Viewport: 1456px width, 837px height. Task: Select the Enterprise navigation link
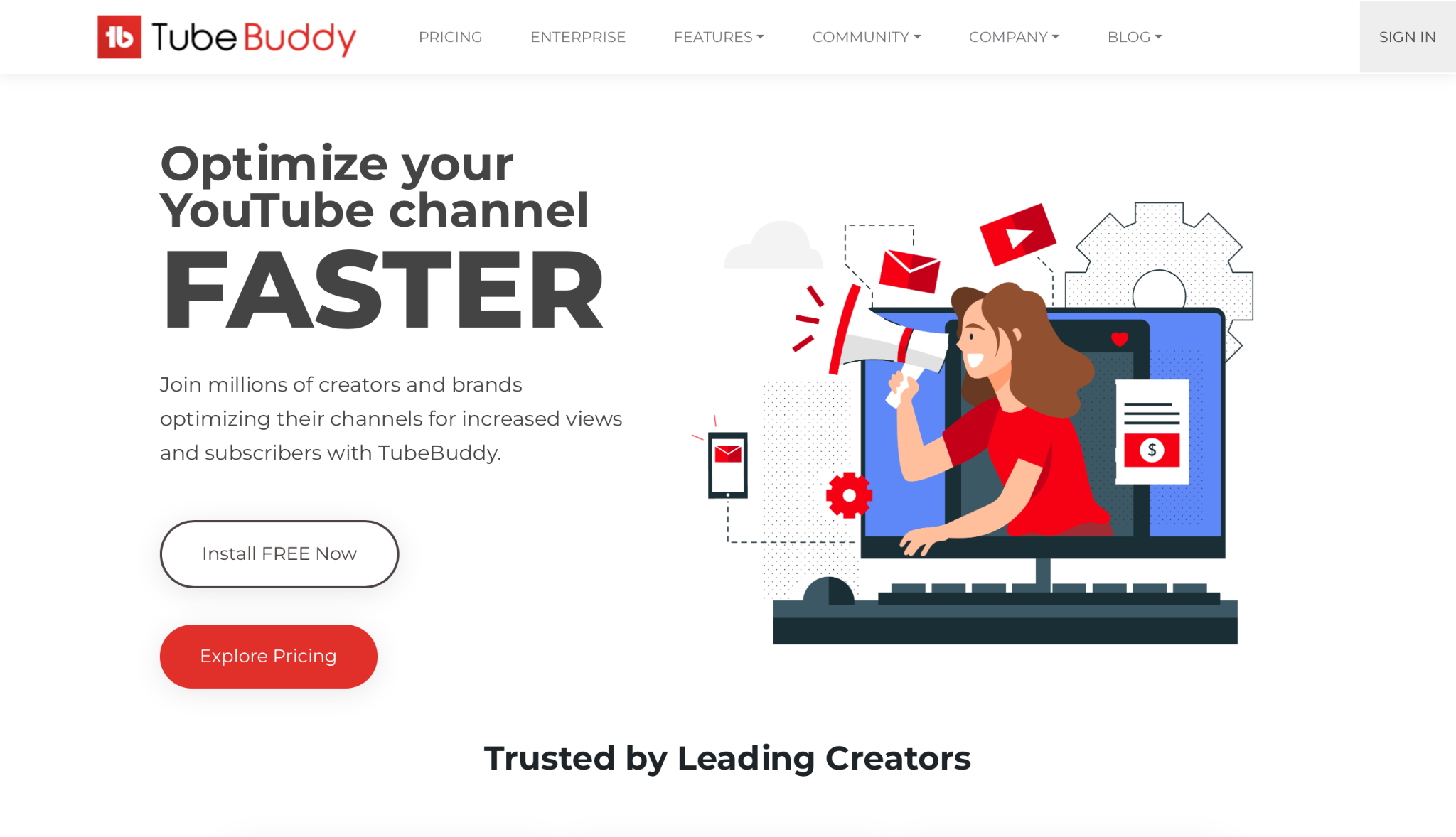[578, 36]
